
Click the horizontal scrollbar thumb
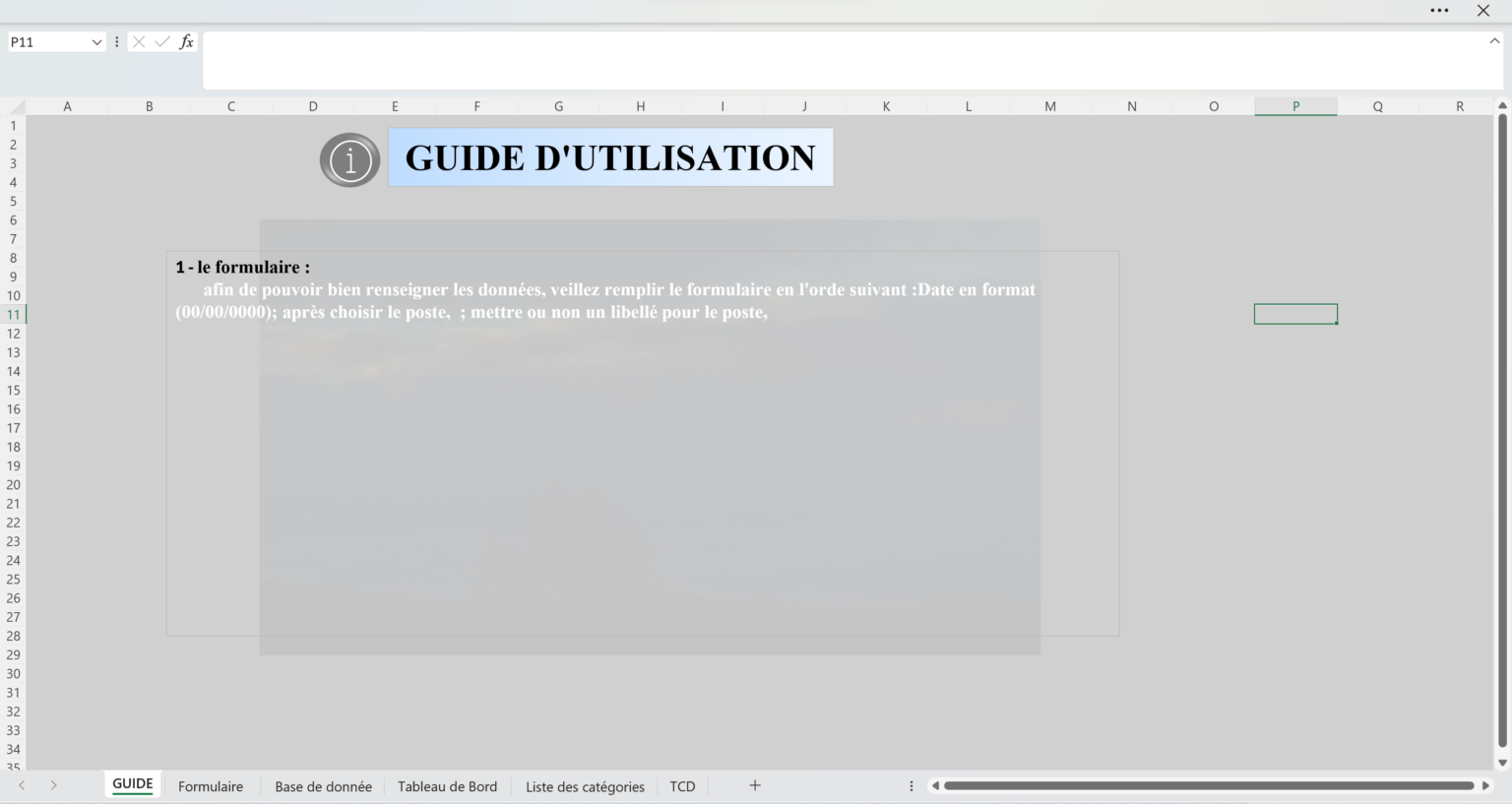point(1208,785)
